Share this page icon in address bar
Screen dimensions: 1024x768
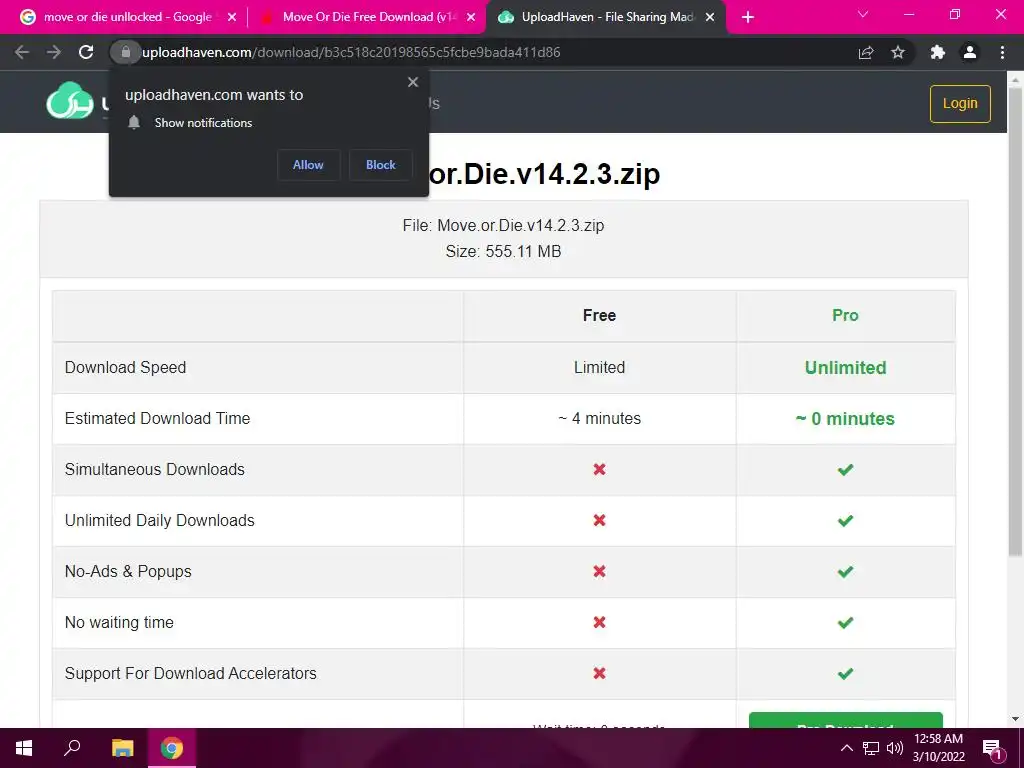[866, 52]
